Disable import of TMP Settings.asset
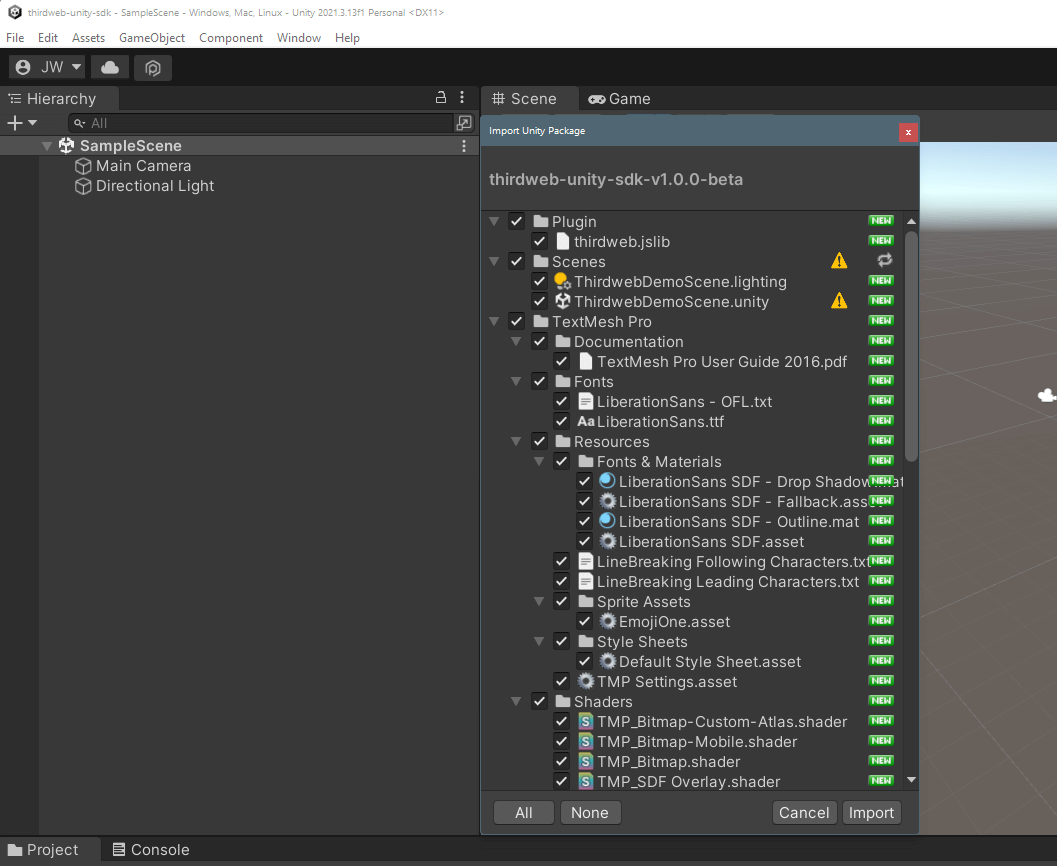Viewport: 1057px width, 866px height. click(x=561, y=681)
